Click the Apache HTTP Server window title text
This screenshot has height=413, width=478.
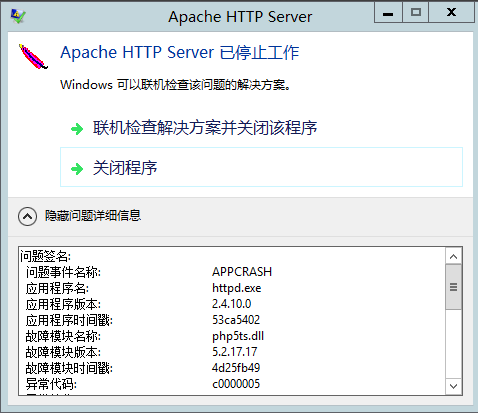coord(240,17)
